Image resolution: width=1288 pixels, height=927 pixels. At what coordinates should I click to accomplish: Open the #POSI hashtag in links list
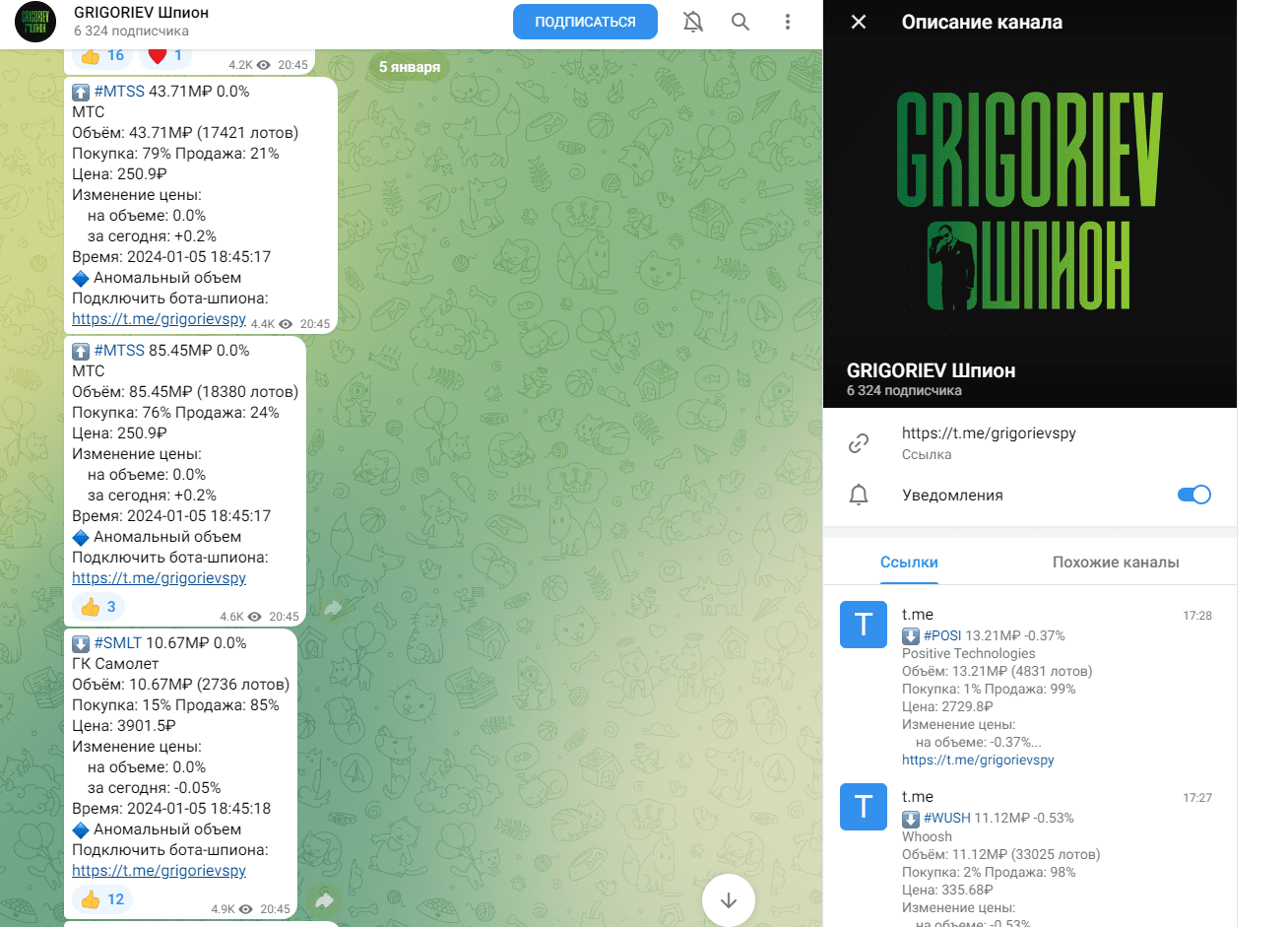click(941, 635)
